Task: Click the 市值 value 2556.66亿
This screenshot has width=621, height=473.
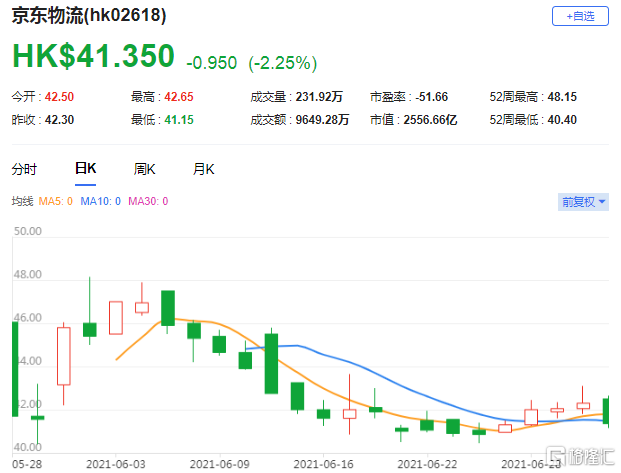Action: [431, 120]
